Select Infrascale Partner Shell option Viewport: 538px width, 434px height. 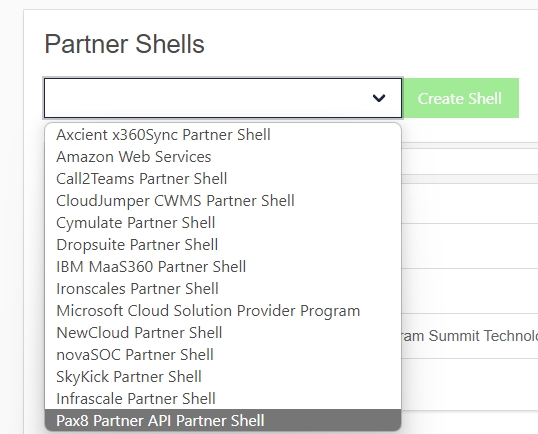tap(223, 398)
